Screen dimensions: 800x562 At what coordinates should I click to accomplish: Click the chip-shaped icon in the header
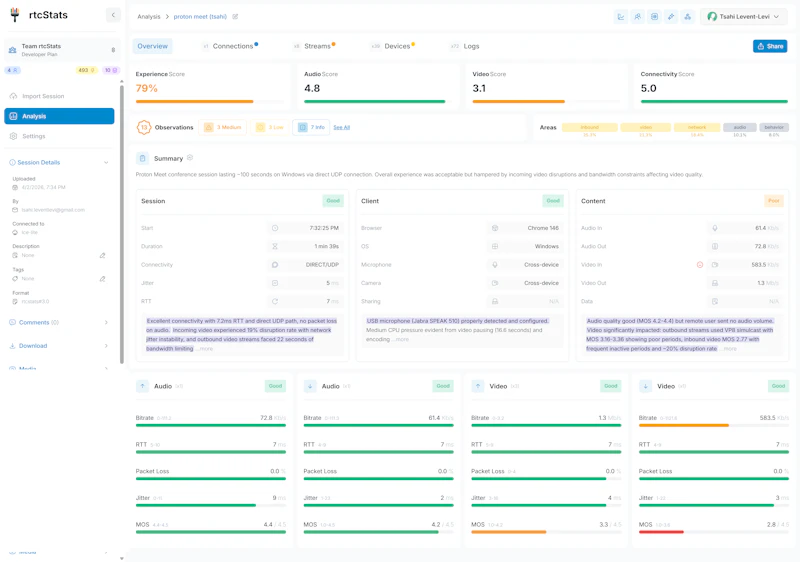click(x=655, y=17)
